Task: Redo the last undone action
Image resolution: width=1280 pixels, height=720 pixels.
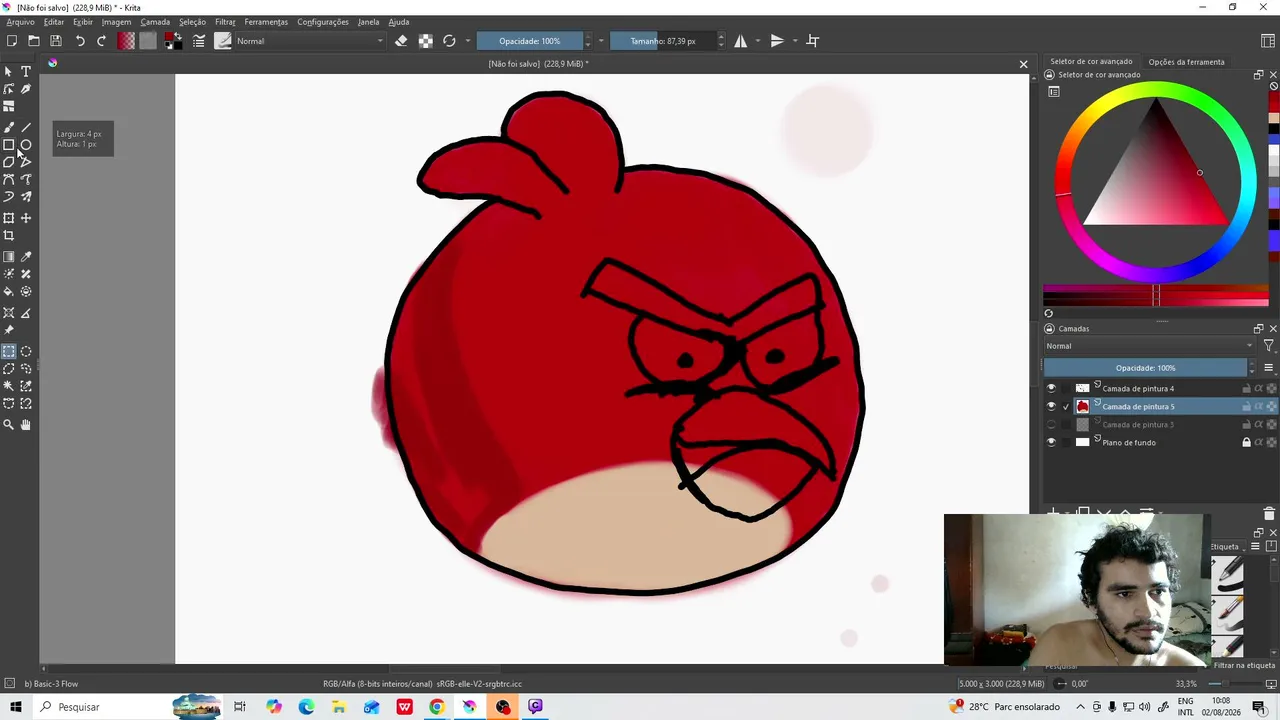Action: point(101,41)
